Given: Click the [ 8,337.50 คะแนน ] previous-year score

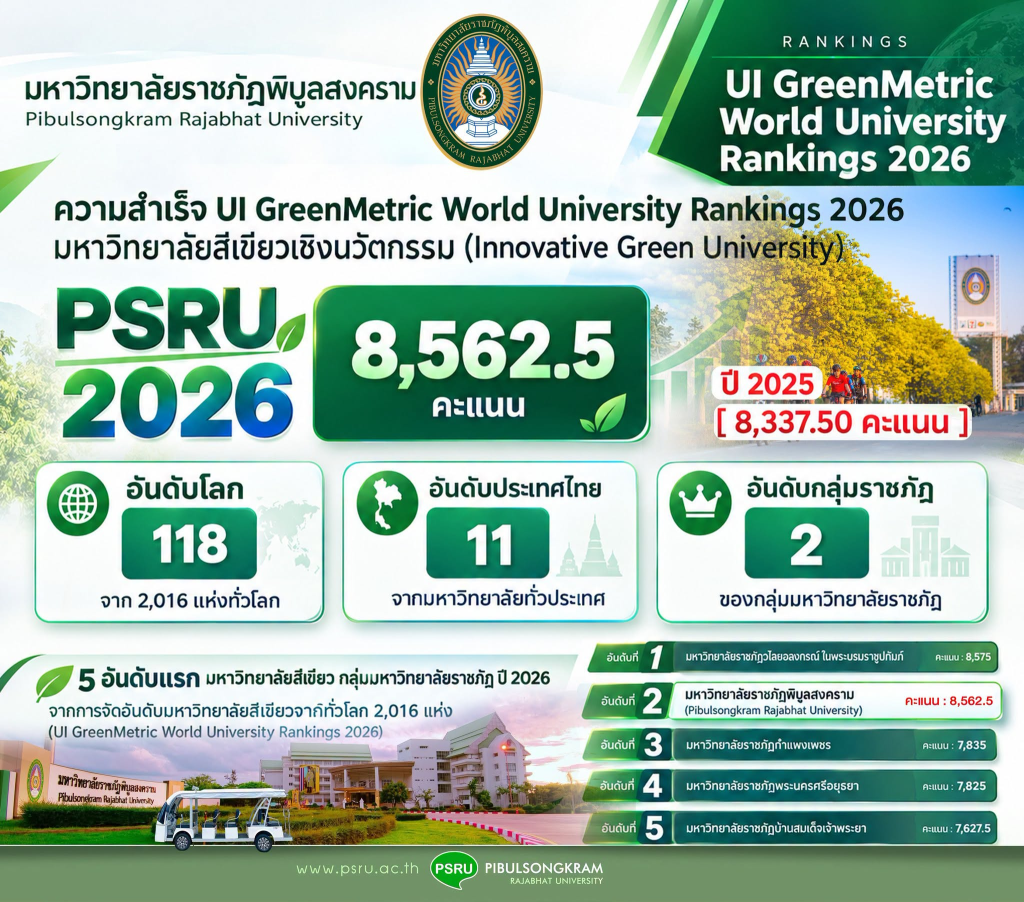Looking at the screenshot, I should 842,423.
